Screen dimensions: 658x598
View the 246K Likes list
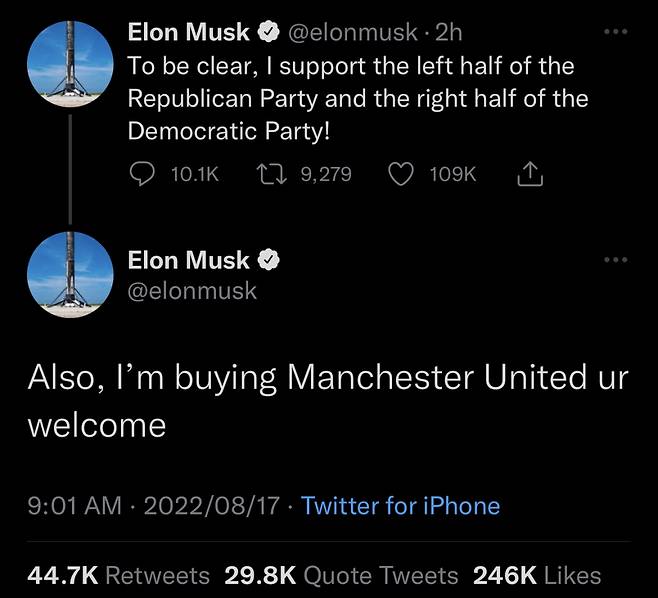click(537, 575)
